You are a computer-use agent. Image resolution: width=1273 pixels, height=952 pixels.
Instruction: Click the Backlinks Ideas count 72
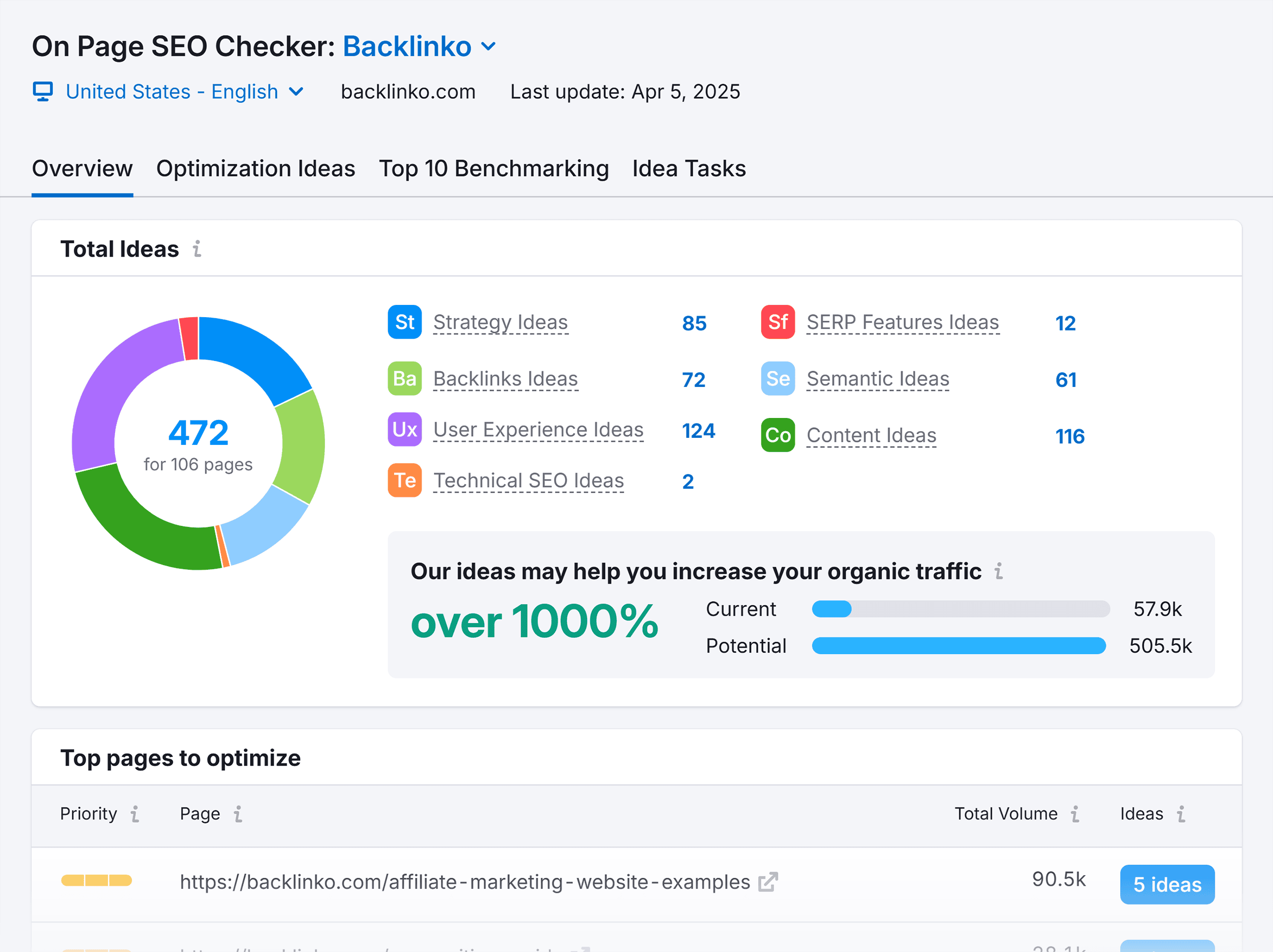click(x=694, y=380)
